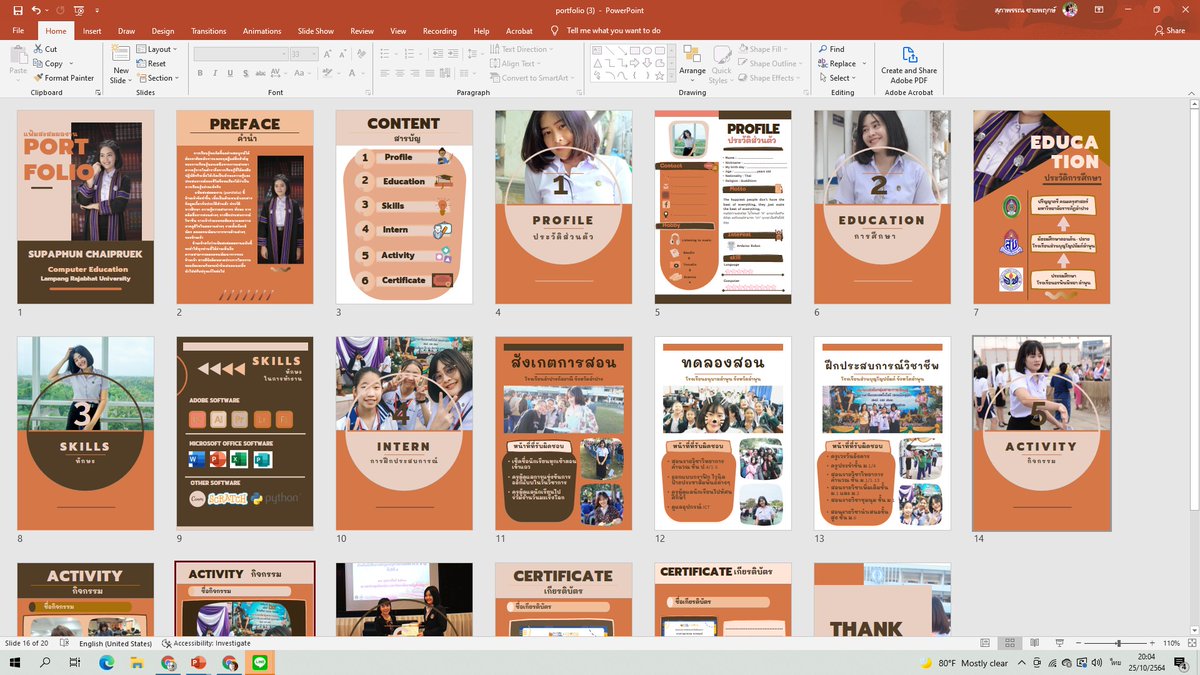
Task: Go to the Design ribbon tab
Action: [163, 31]
